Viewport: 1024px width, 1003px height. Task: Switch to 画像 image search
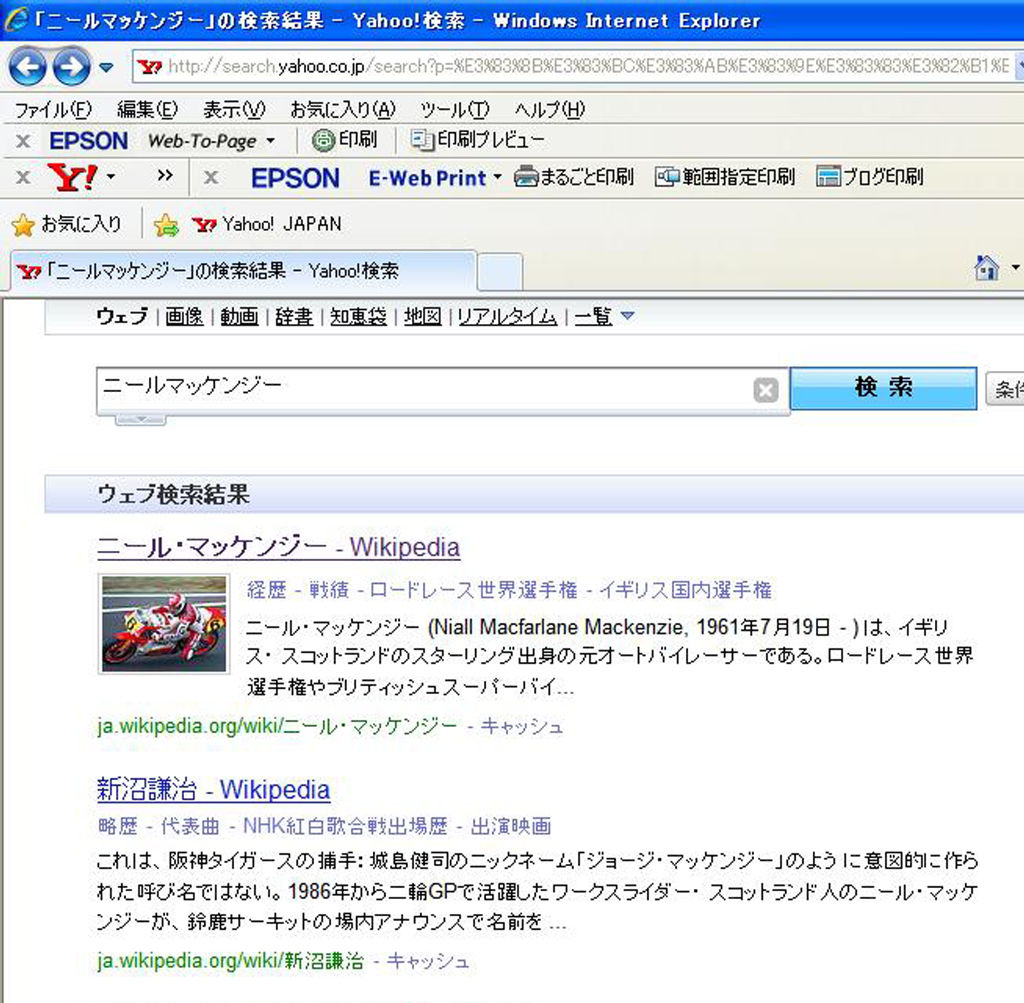pyautogui.click(x=184, y=317)
